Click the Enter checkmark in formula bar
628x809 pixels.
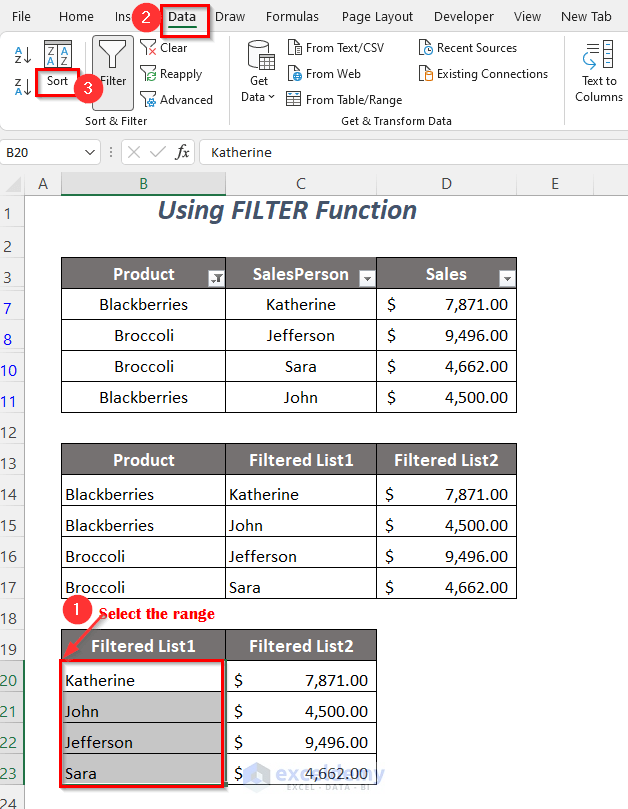pyautogui.click(x=157, y=153)
